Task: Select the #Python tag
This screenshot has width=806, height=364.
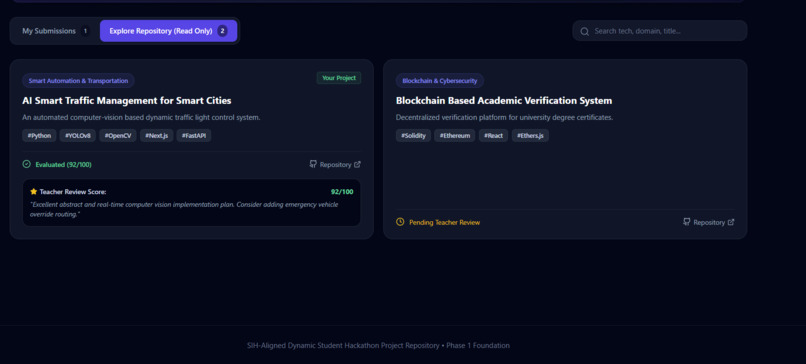Action: [x=39, y=136]
